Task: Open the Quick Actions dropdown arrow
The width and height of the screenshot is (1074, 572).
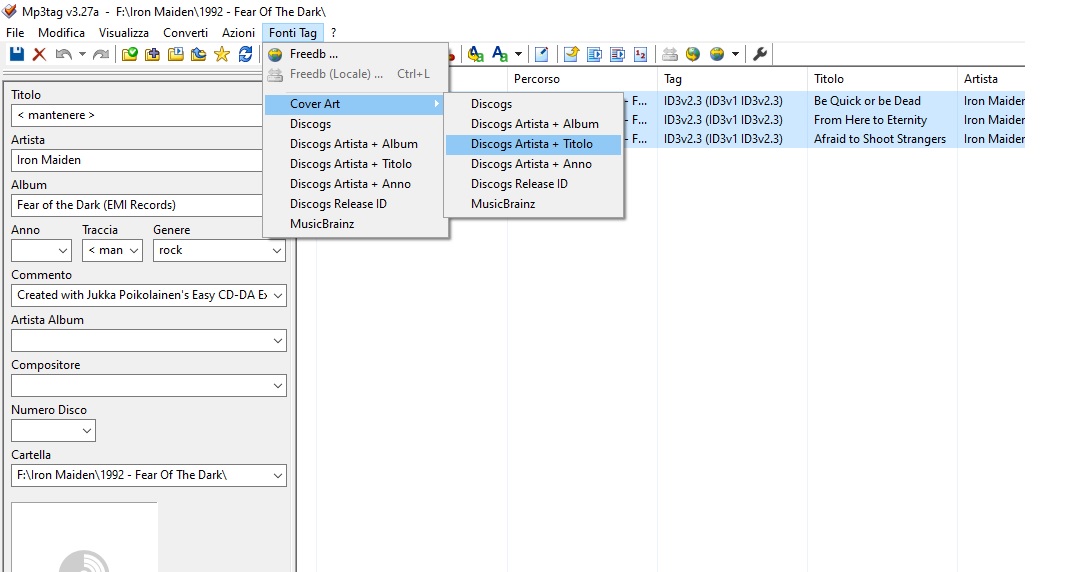Action: [x=519, y=54]
